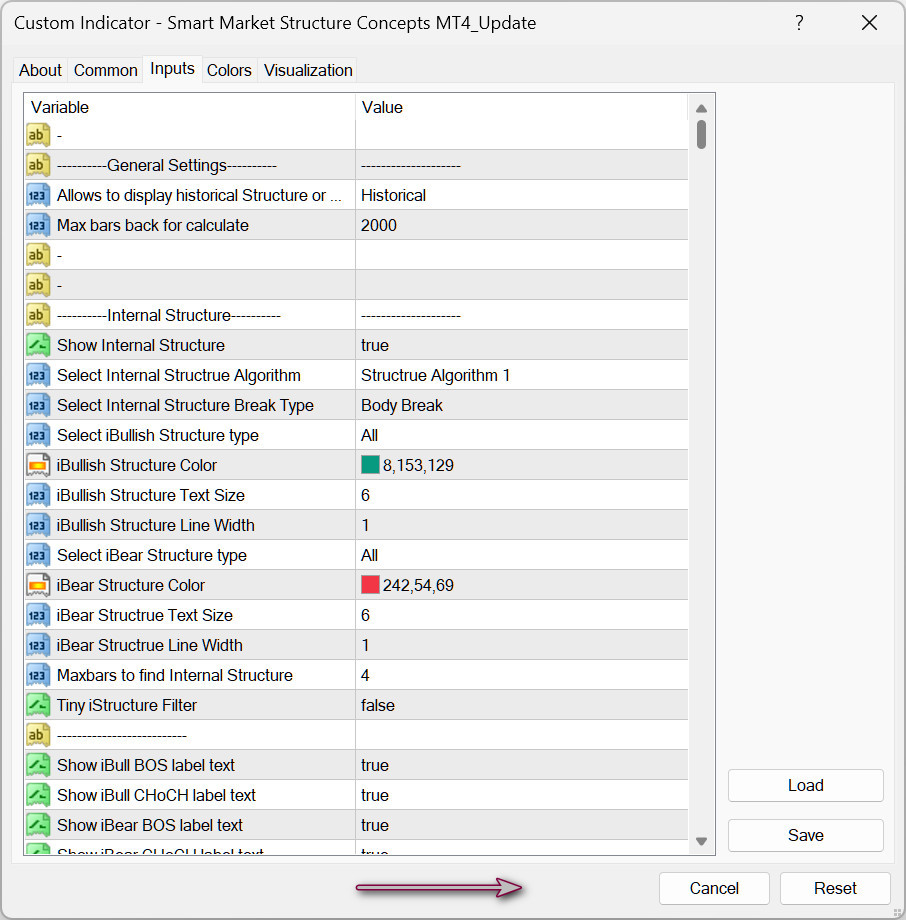Click the icon beside iBullish Structure Line Width
This screenshot has height=920, width=906.
point(38,525)
